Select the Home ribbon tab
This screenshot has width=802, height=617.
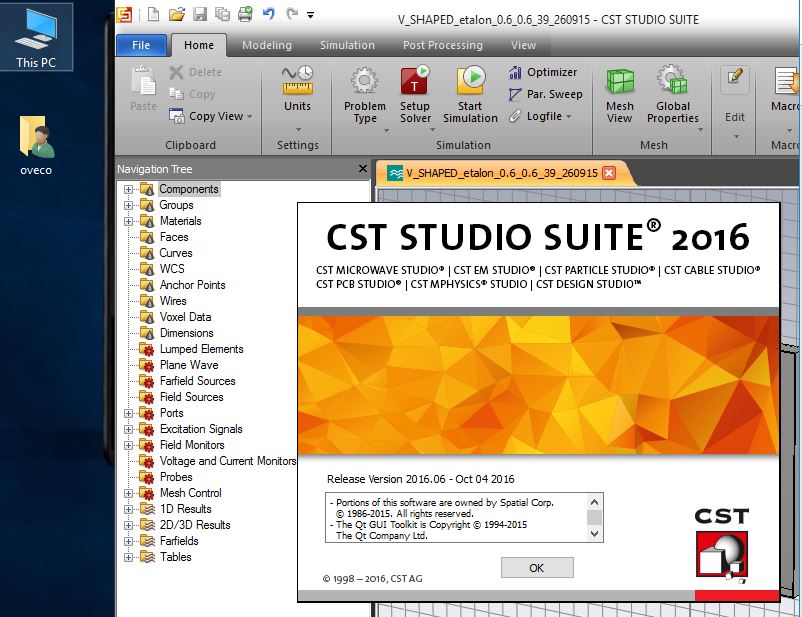[199, 45]
